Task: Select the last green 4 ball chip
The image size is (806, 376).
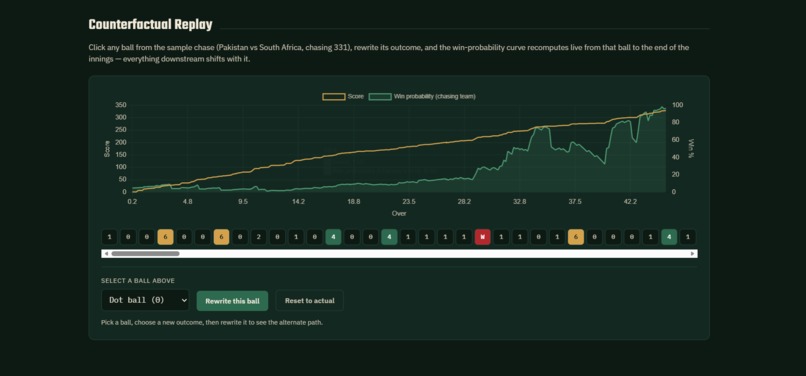Action: click(669, 237)
